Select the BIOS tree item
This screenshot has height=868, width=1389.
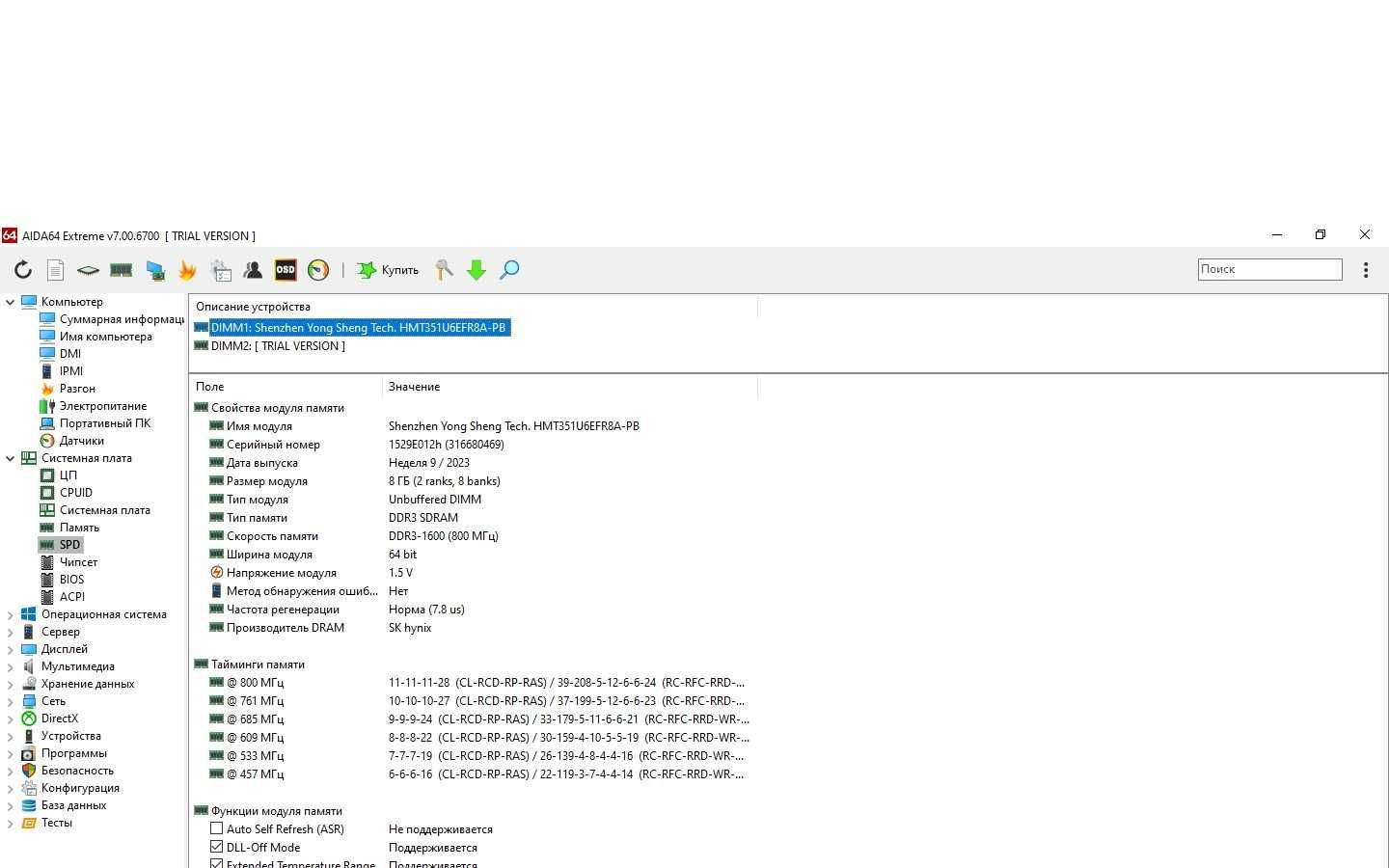coord(62,580)
